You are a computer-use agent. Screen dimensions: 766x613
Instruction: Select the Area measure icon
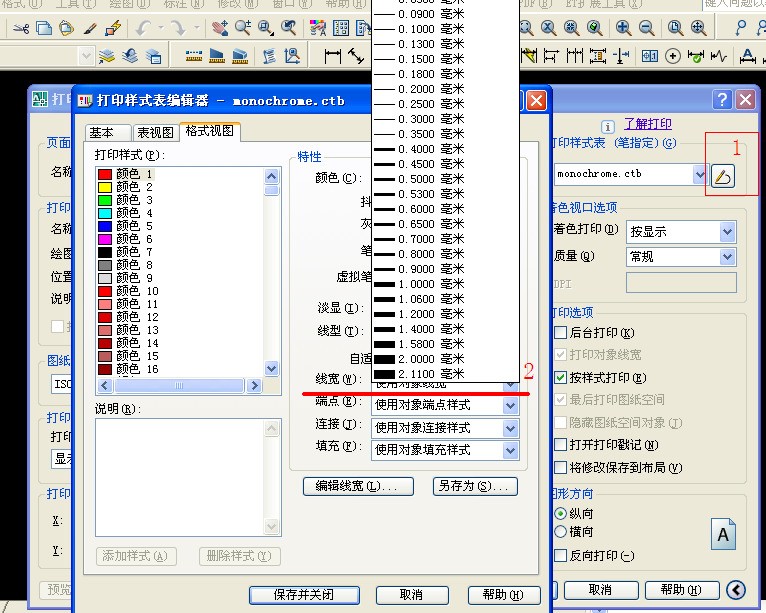217,57
